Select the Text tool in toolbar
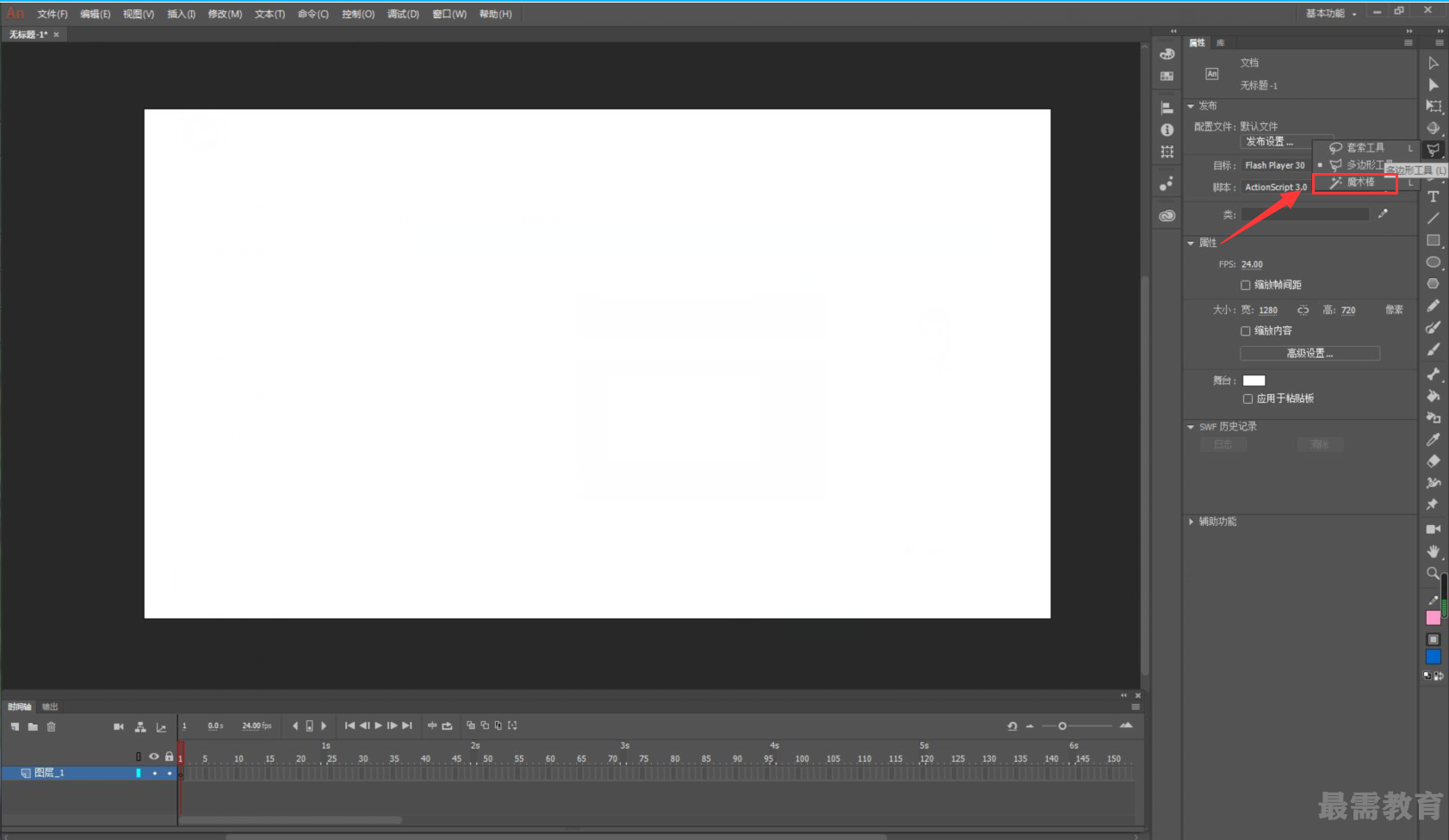This screenshot has width=1449, height=840. [1434, 196]
